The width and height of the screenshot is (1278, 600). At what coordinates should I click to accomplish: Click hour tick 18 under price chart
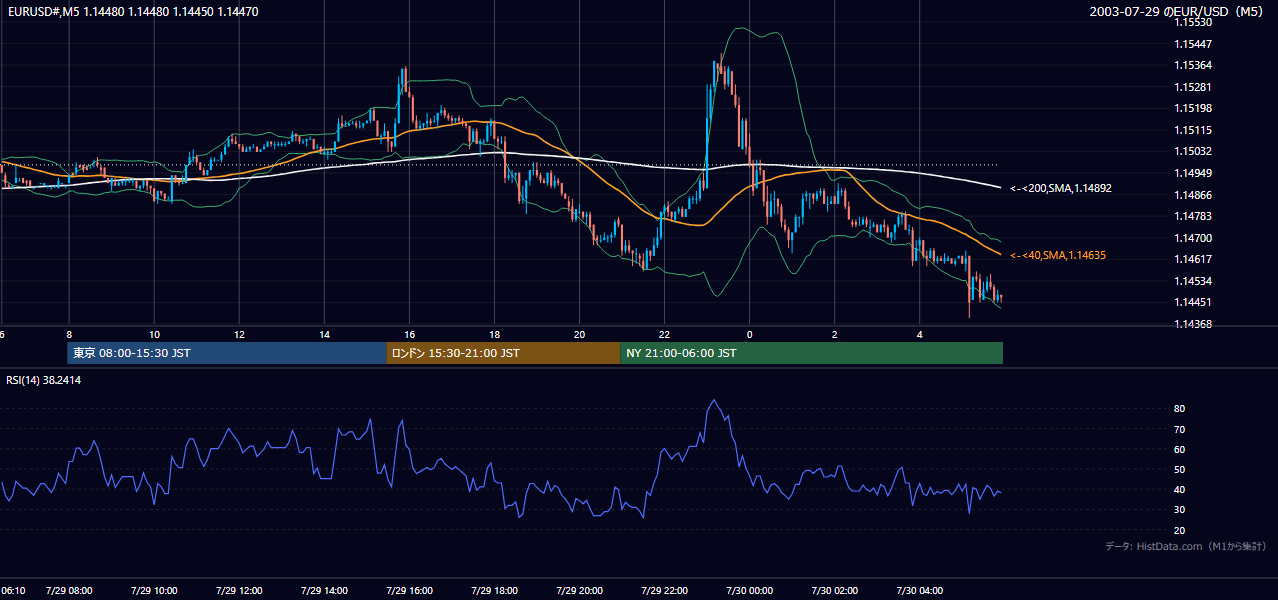tap(494, 334)
